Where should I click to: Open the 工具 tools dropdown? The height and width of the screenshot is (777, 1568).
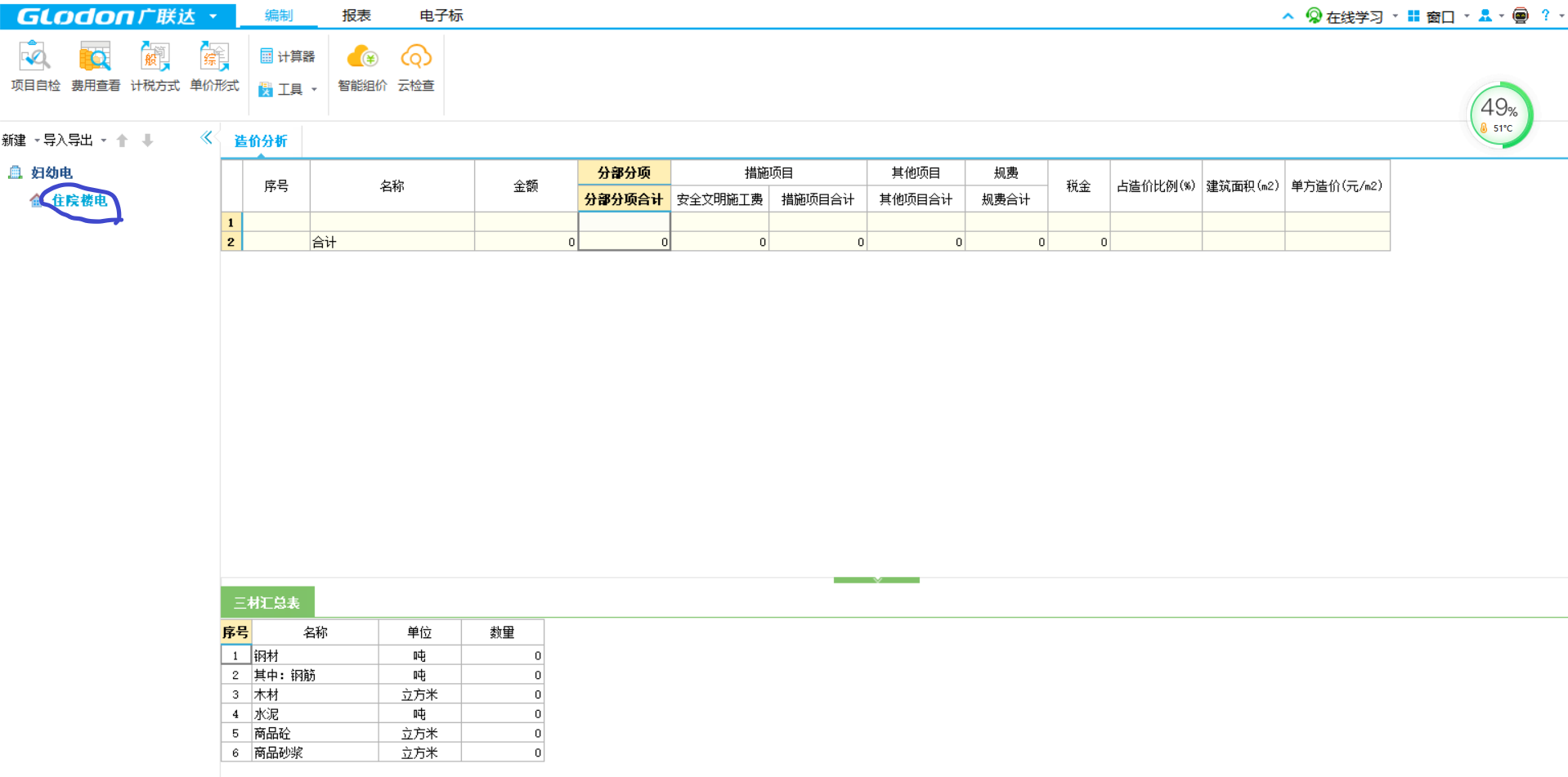(288, 89)
